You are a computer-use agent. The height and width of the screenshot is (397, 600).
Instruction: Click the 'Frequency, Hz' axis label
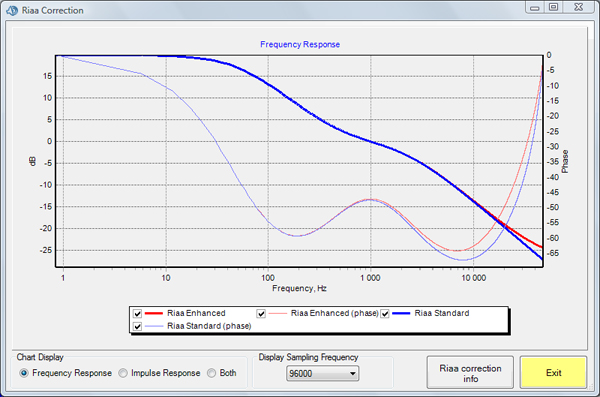point(299,288)
